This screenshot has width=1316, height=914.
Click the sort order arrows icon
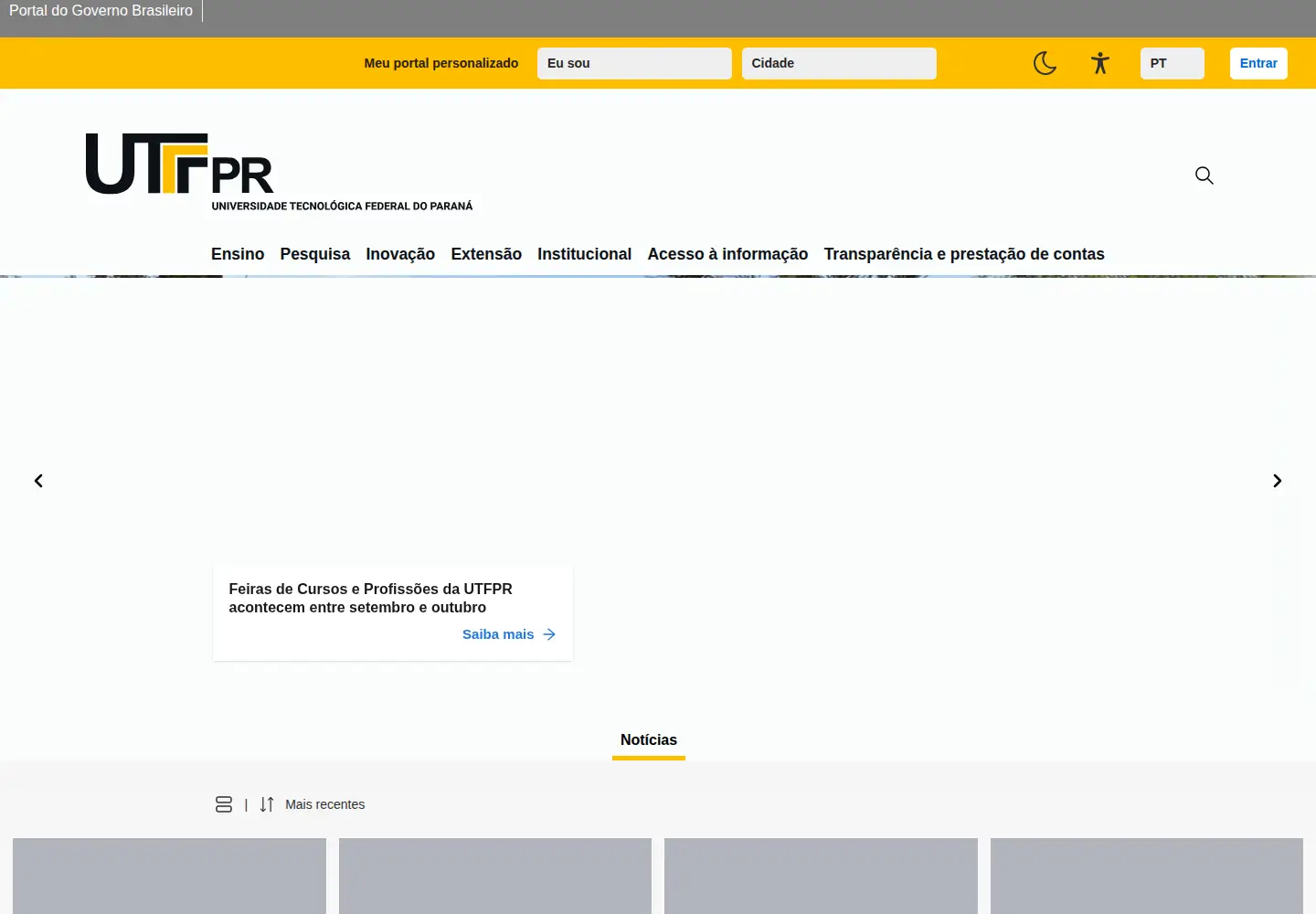point(267,804)
